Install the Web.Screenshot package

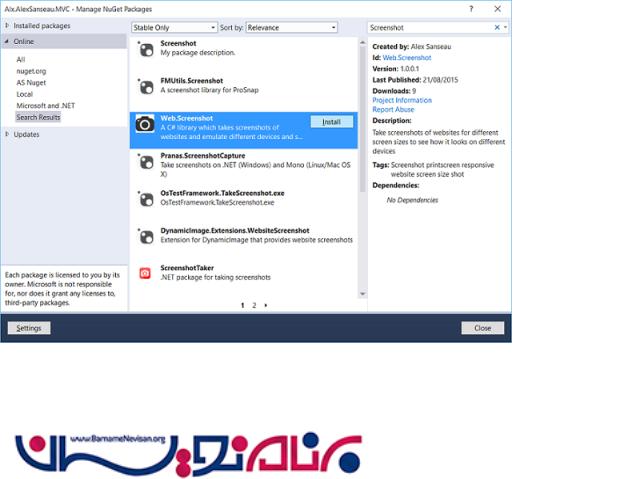332,122
